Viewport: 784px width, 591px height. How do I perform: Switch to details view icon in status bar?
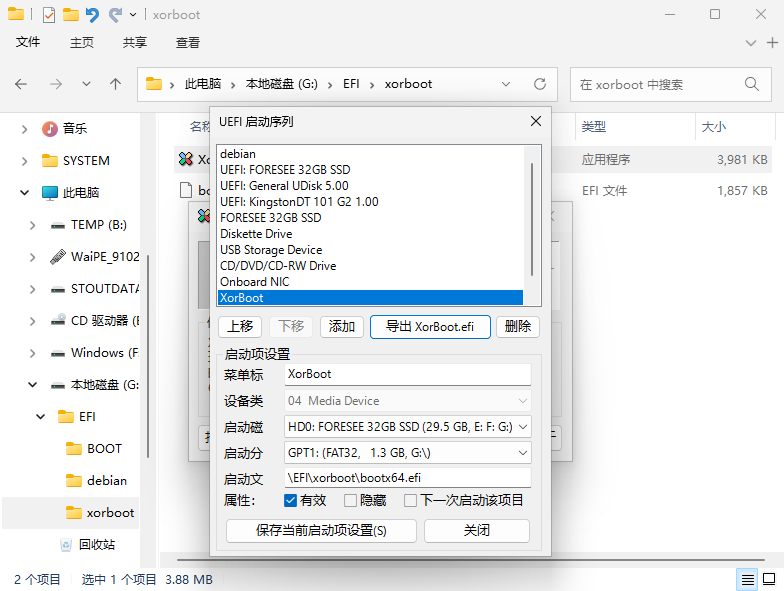tap(747, 580)
